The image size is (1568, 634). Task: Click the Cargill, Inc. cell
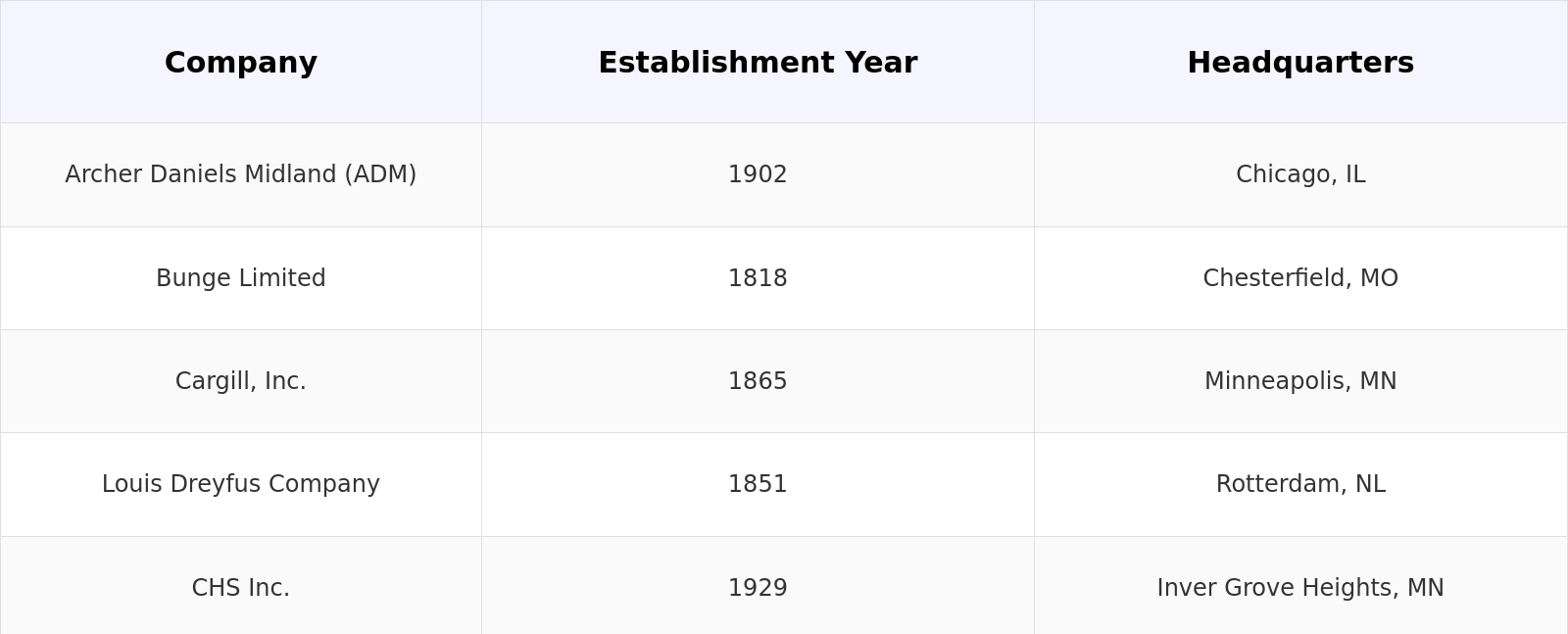[240, 381]
